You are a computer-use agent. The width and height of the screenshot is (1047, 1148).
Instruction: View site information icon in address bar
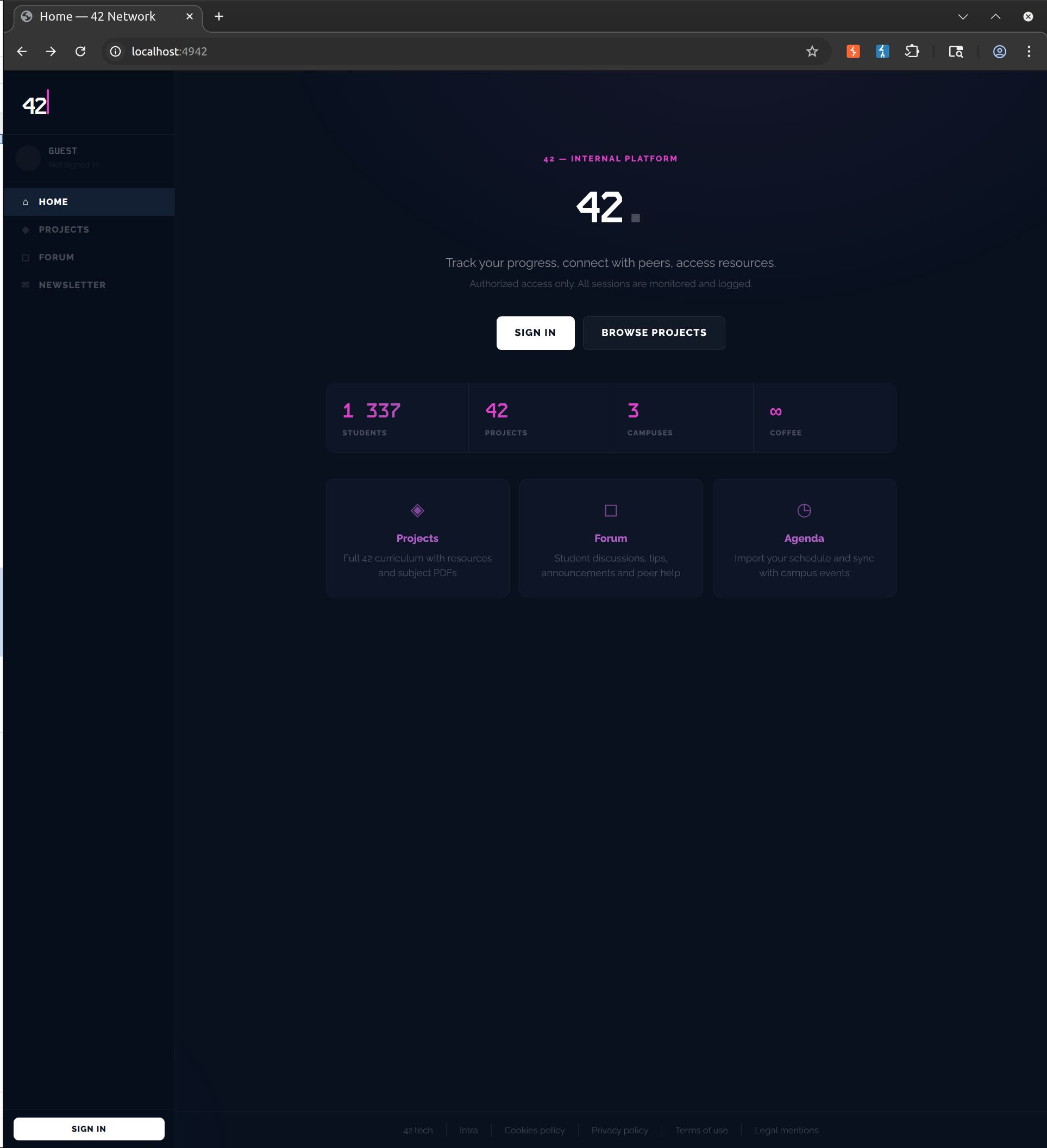(x=116, y=51)
